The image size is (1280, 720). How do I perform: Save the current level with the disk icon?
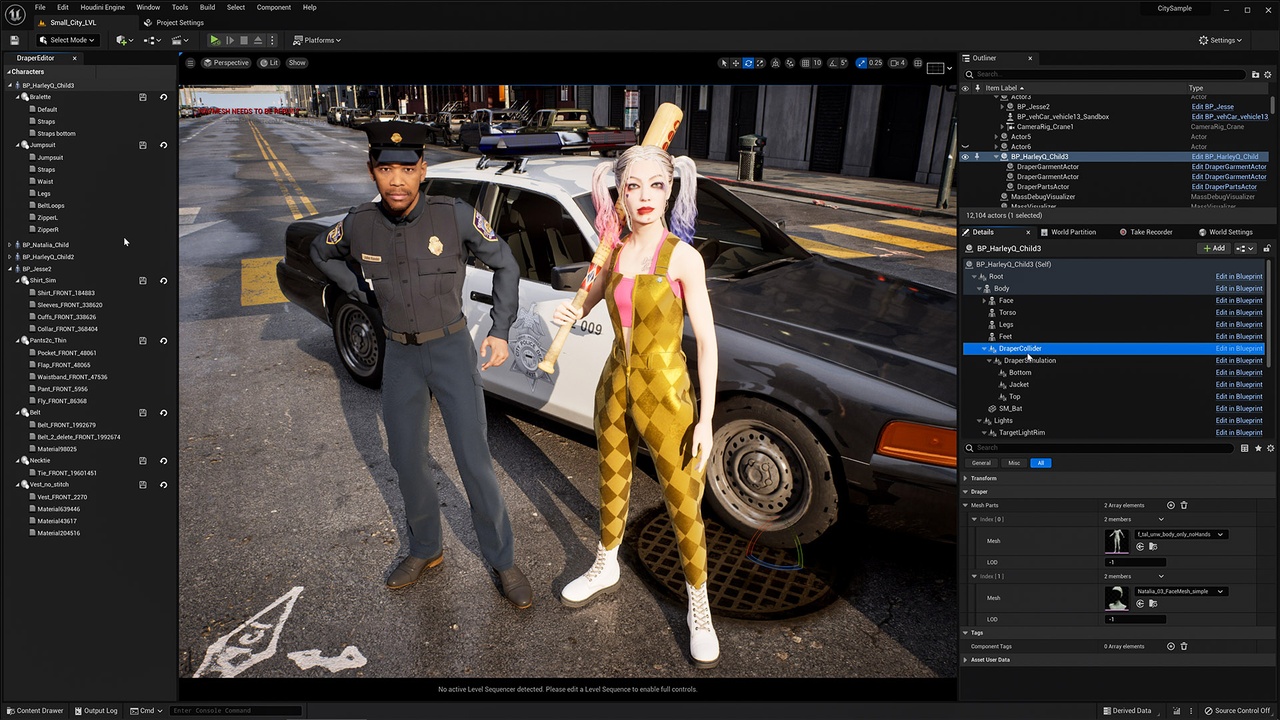(x=14, y=40)
